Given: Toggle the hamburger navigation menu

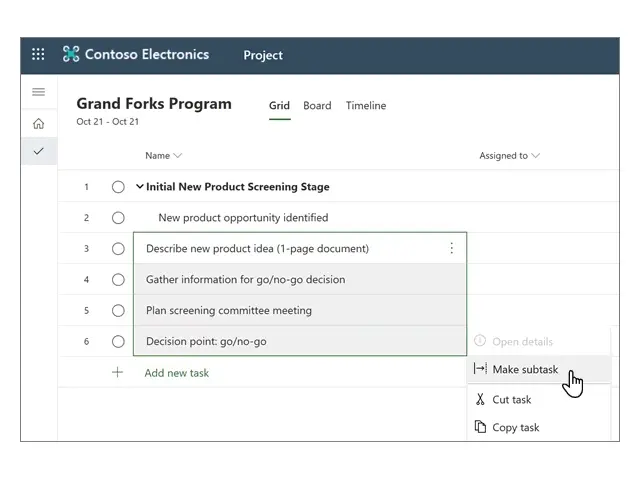Looking at the screenshot, I should 38,92.
